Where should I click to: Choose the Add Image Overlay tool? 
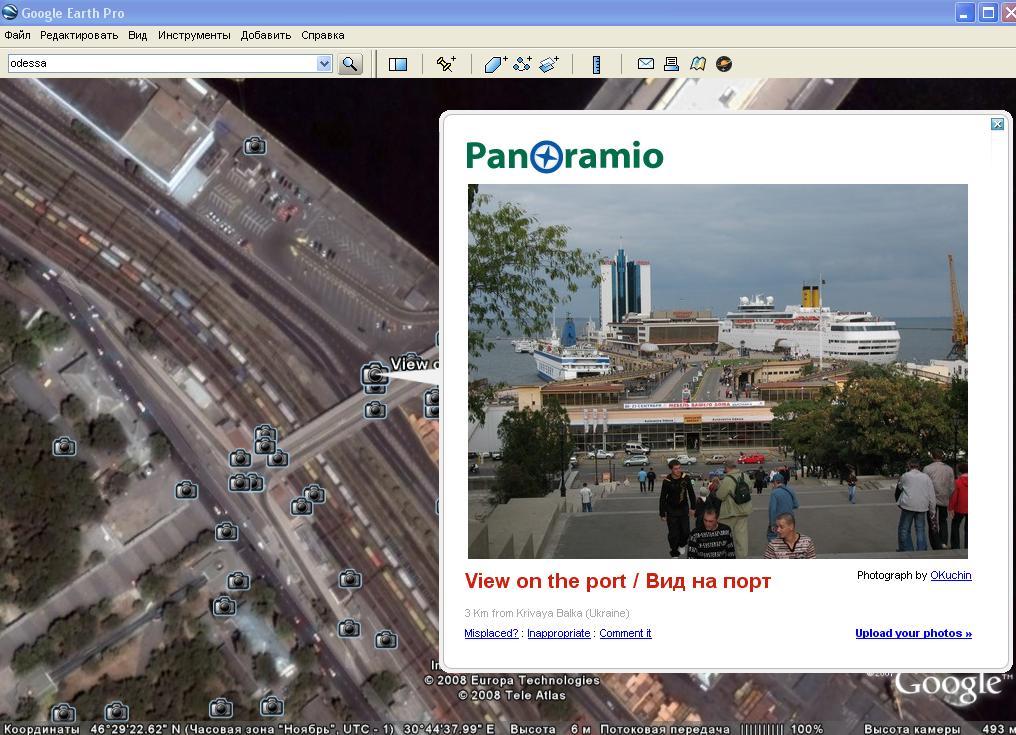549,64
